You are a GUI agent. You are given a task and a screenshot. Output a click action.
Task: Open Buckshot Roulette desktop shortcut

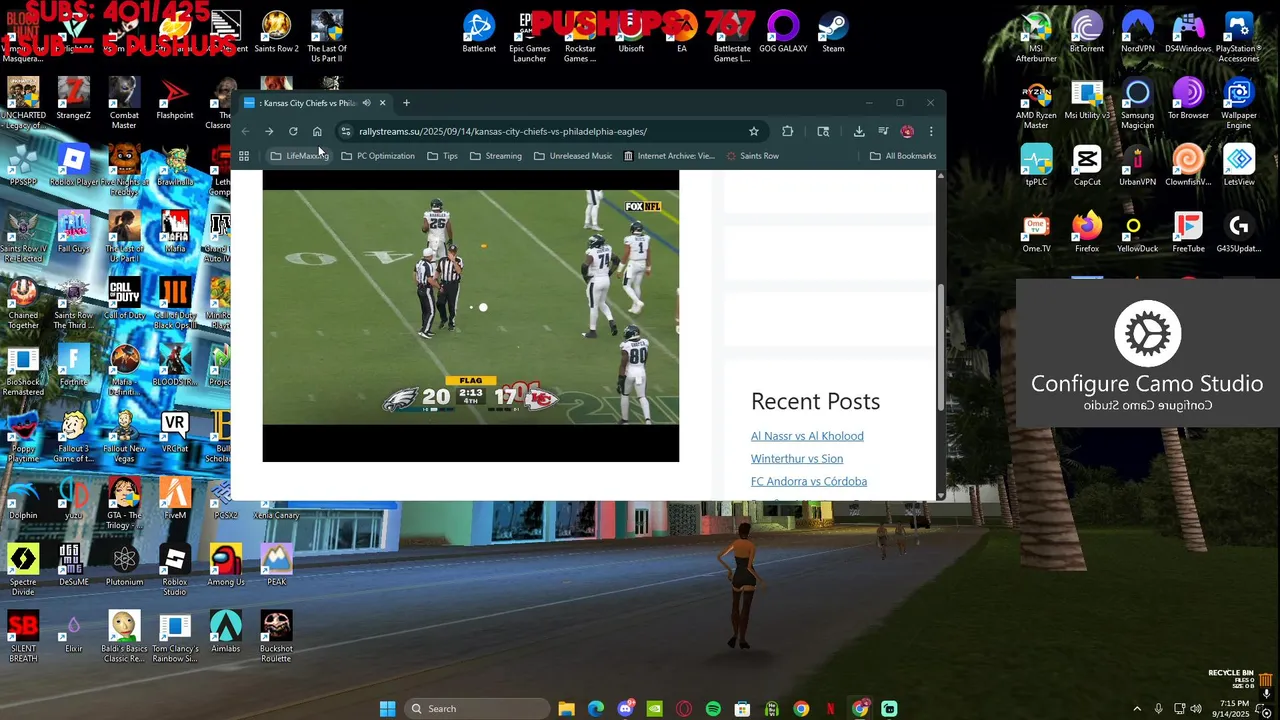pos(276,637)
